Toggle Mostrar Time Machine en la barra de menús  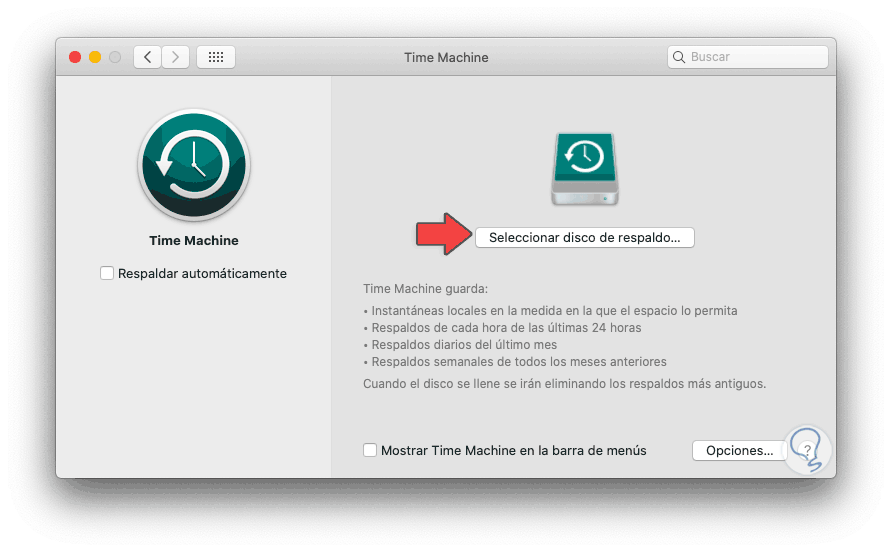pos(370,450)
